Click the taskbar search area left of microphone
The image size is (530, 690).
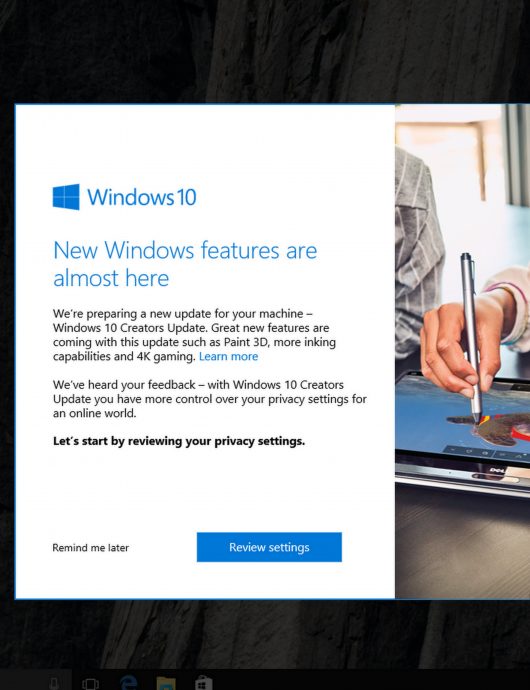tap(22, 680)
